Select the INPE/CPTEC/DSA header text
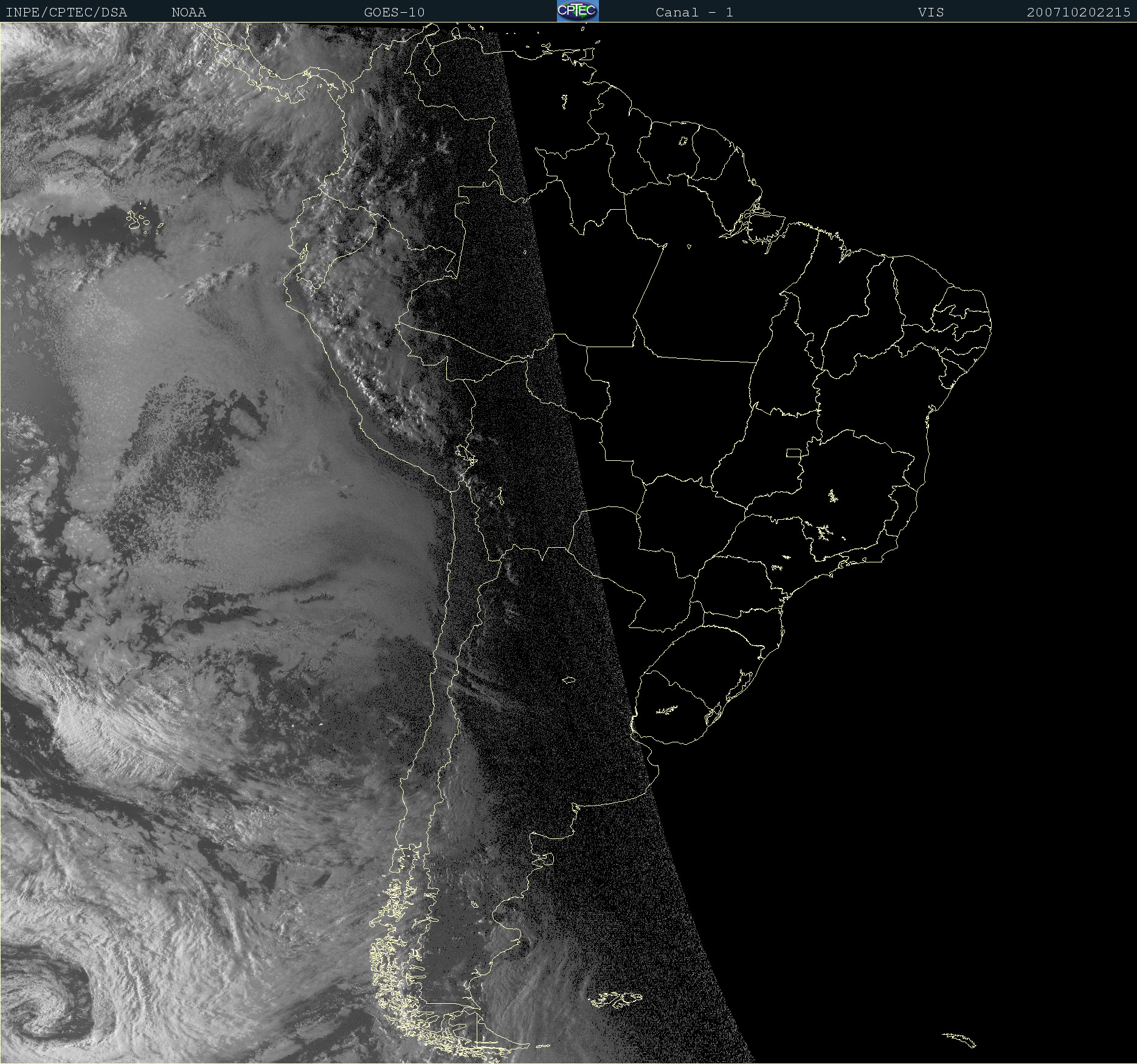The image size is (1137, 1064). click(x=66, y=13)
